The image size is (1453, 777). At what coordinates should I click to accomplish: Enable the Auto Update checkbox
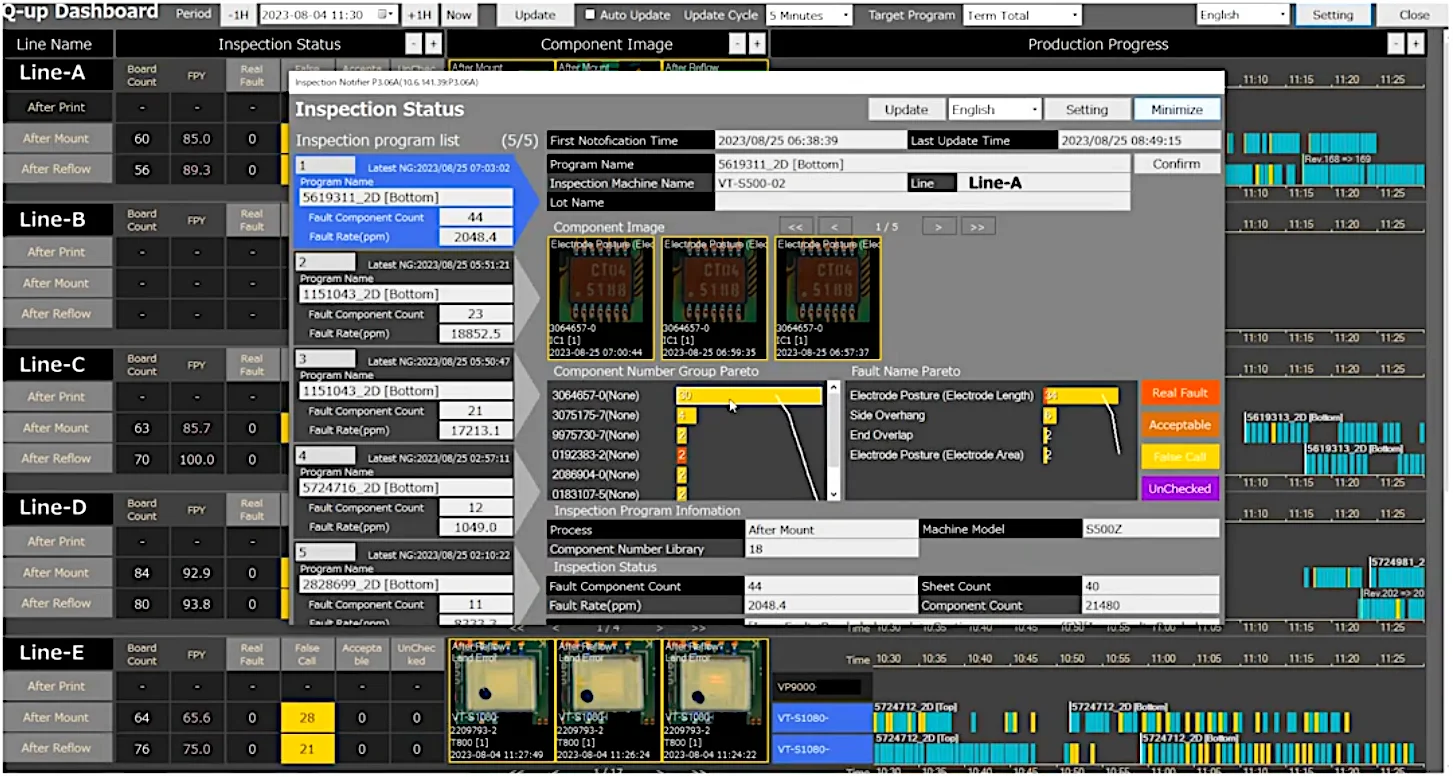[x=590, y=15]
